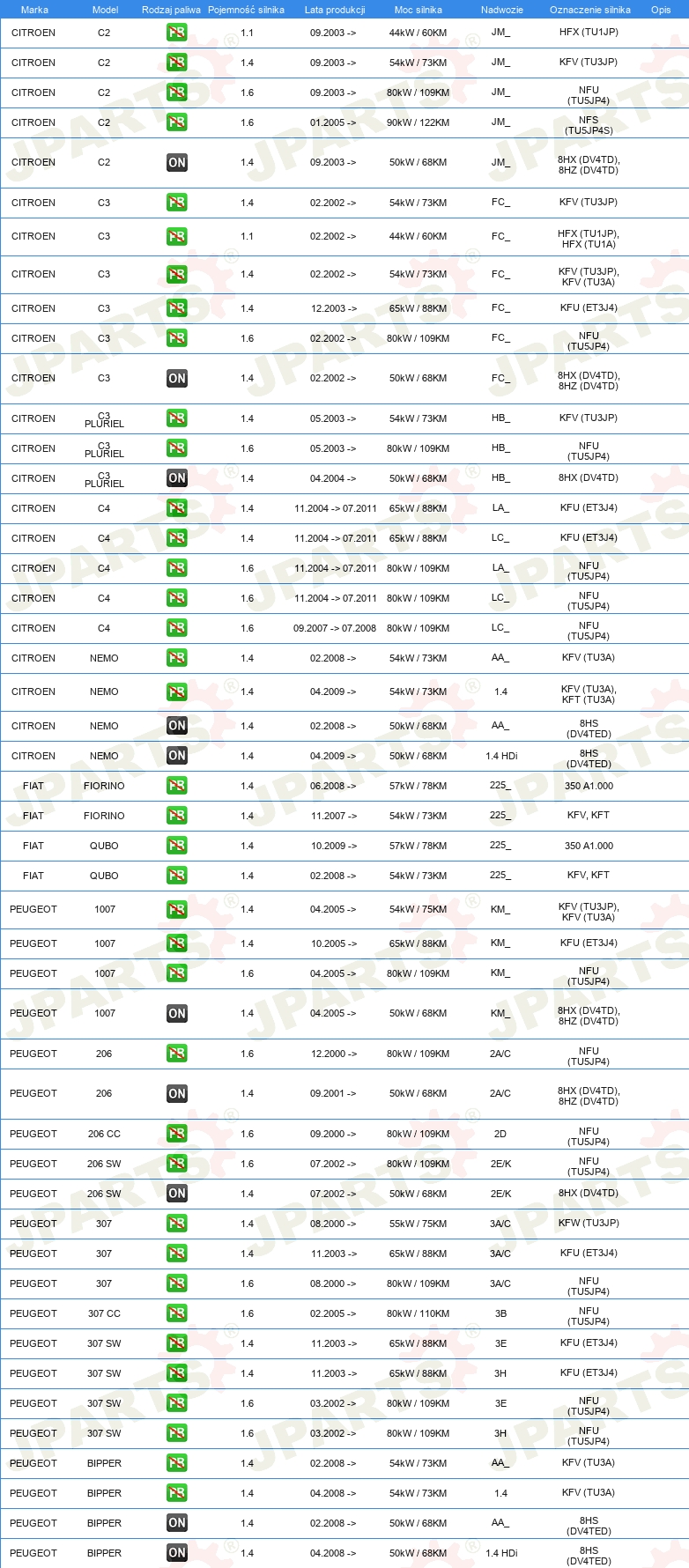Click PB icon in Peugeot 307 CC row
The width and height of the screenshot is (689, 1568).
[177, 1313]
